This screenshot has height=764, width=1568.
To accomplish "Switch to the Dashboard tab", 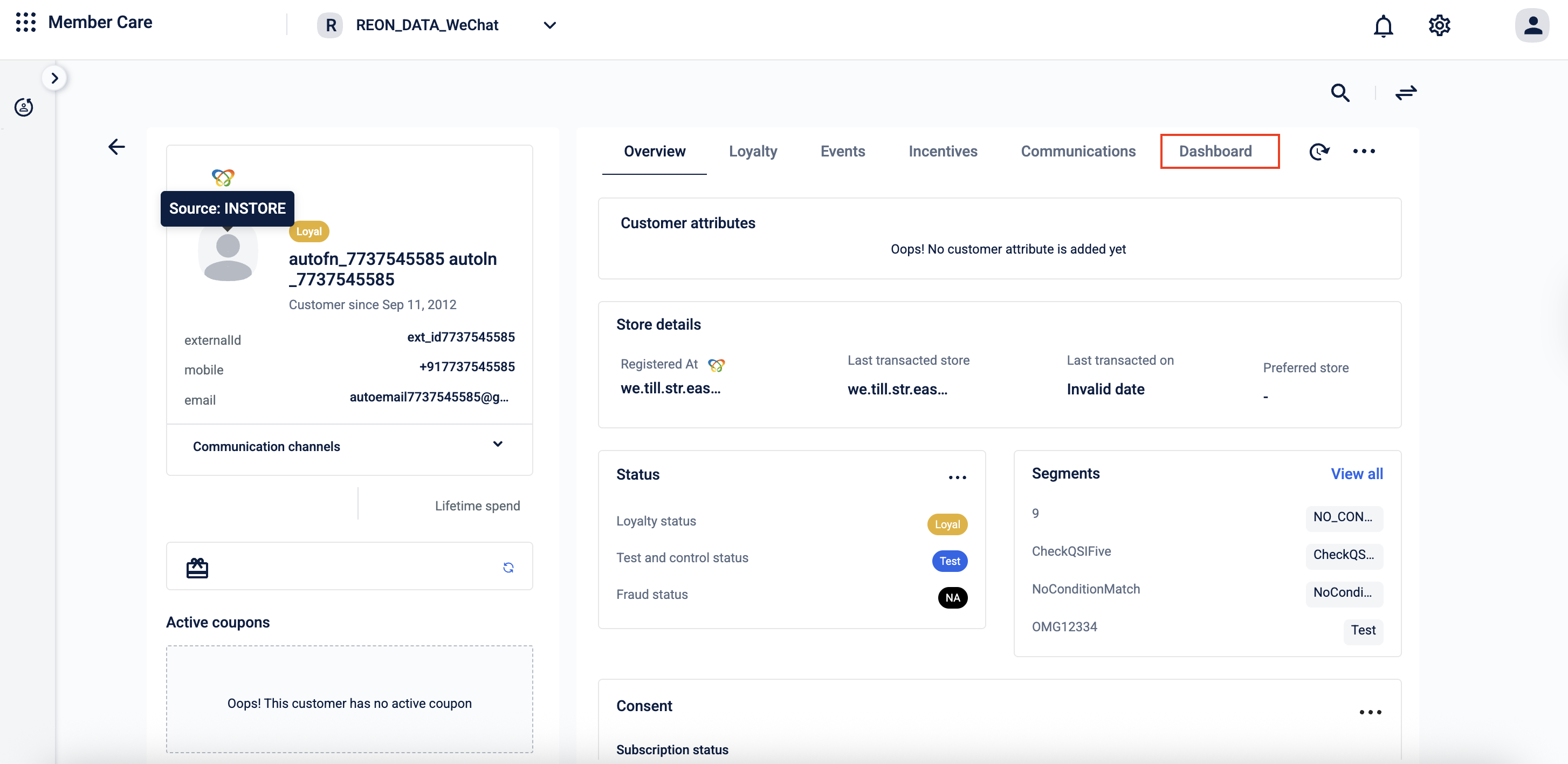I will [x=1214, y=151].
